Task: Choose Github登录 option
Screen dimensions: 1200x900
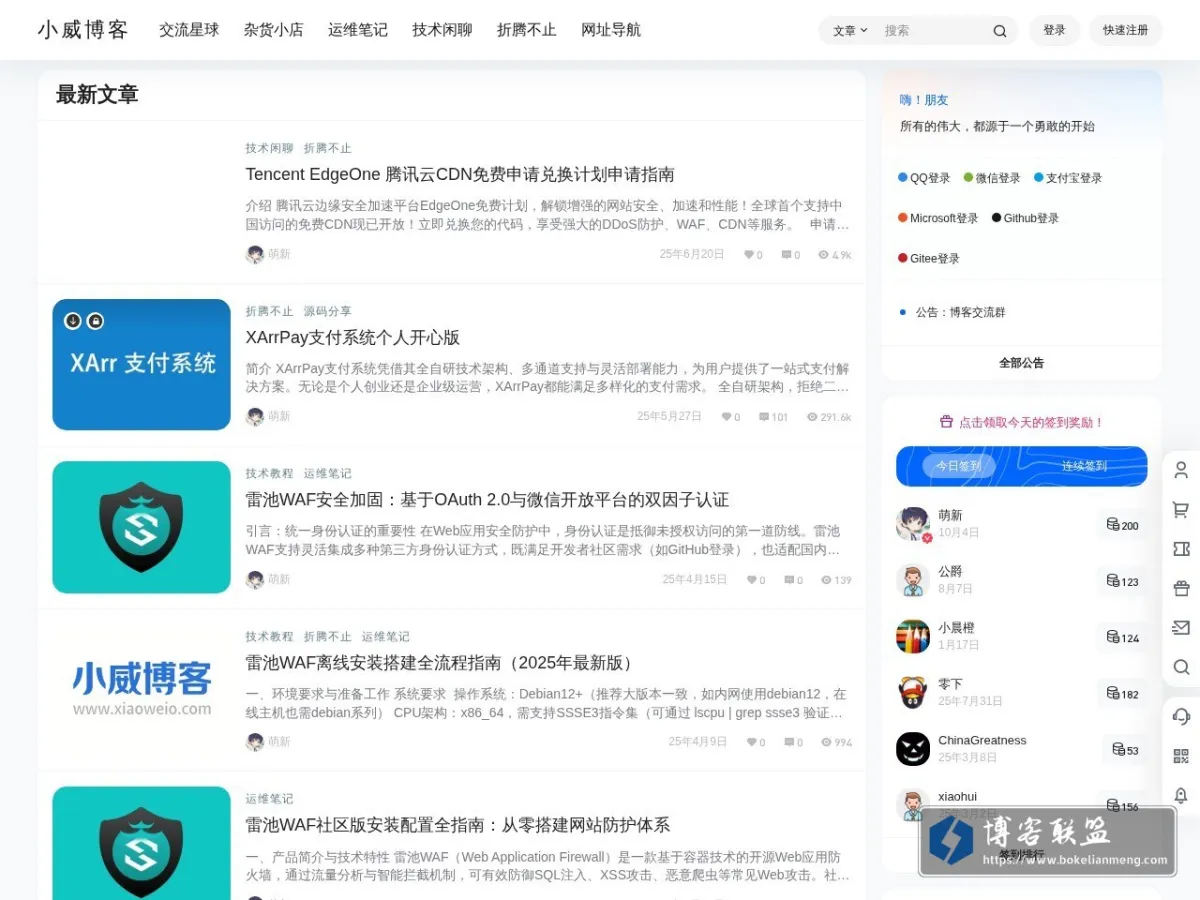Action: click(x=1025, y=218)
